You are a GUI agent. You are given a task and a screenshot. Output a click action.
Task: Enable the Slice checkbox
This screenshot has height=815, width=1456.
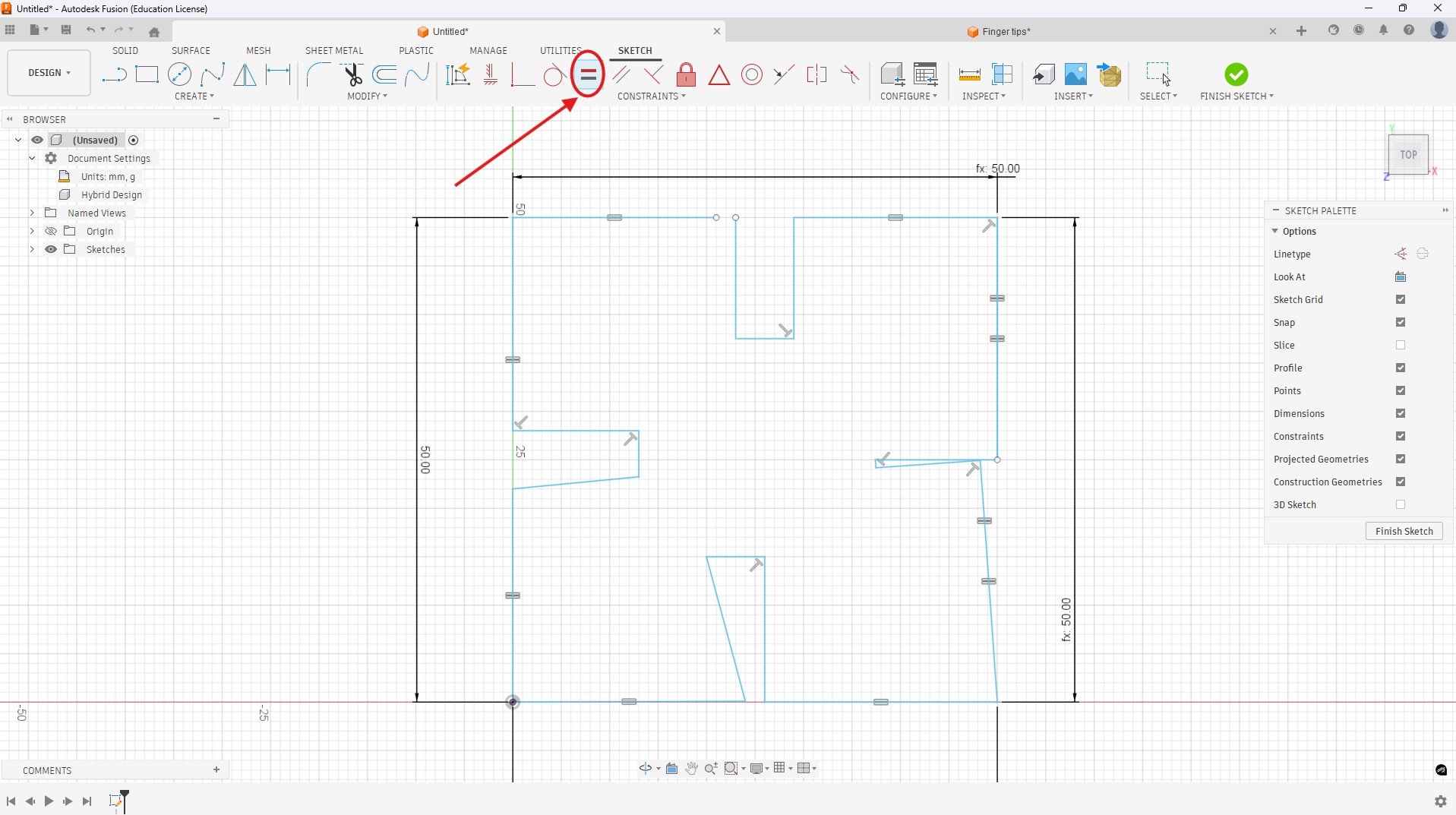1401,345
